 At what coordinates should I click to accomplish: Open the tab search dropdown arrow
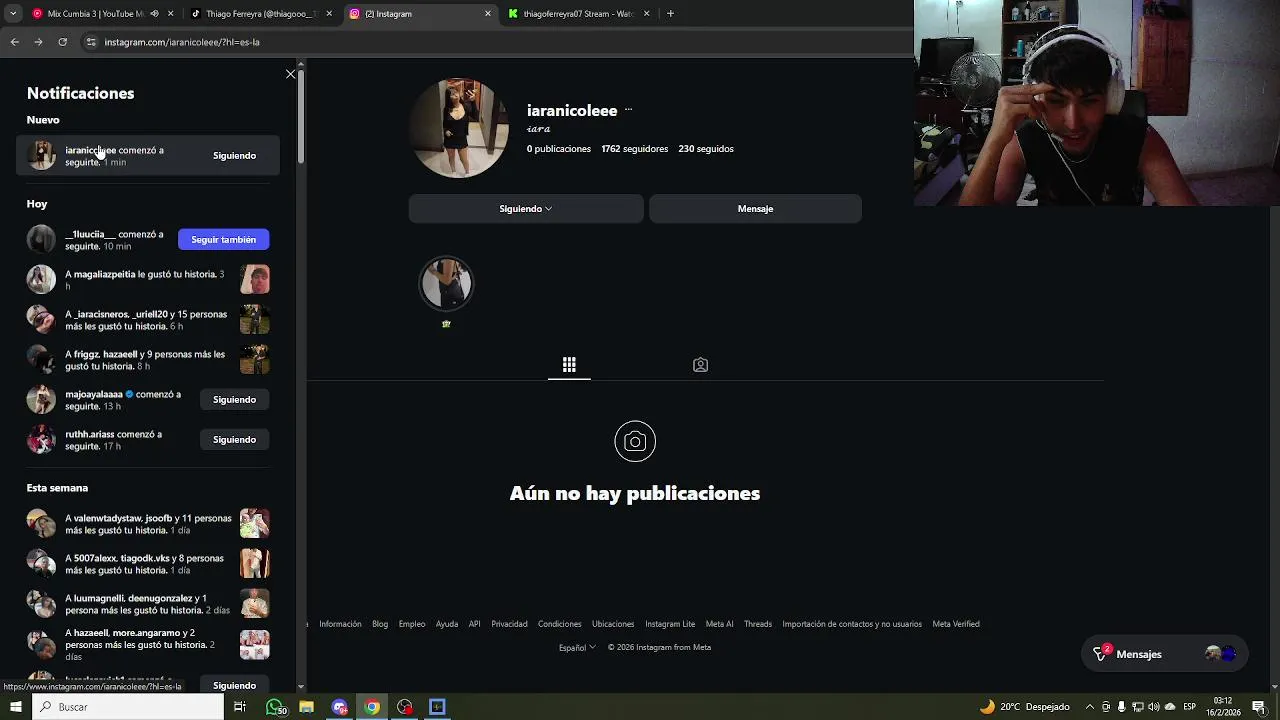pos(13,14)
